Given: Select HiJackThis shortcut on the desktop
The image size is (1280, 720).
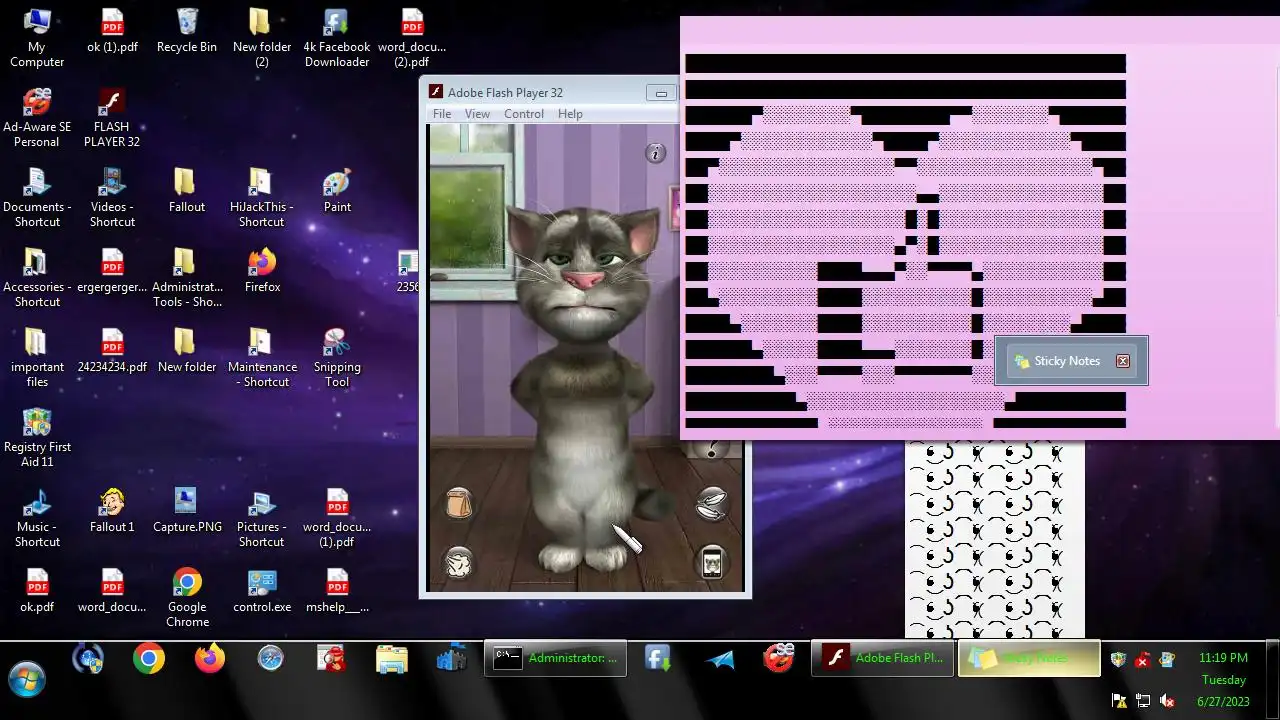Looking at the screenshot, I should pos(262,198).
